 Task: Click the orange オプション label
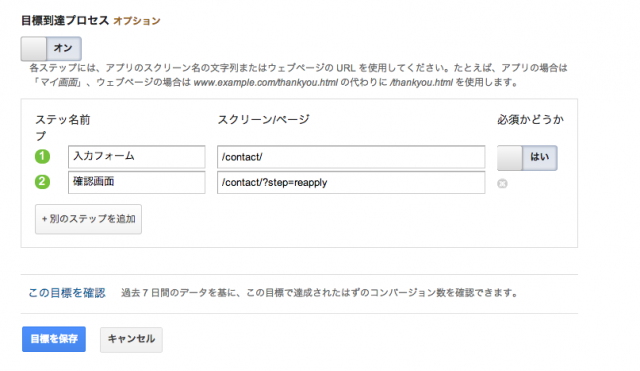click(x=137, y=21)
